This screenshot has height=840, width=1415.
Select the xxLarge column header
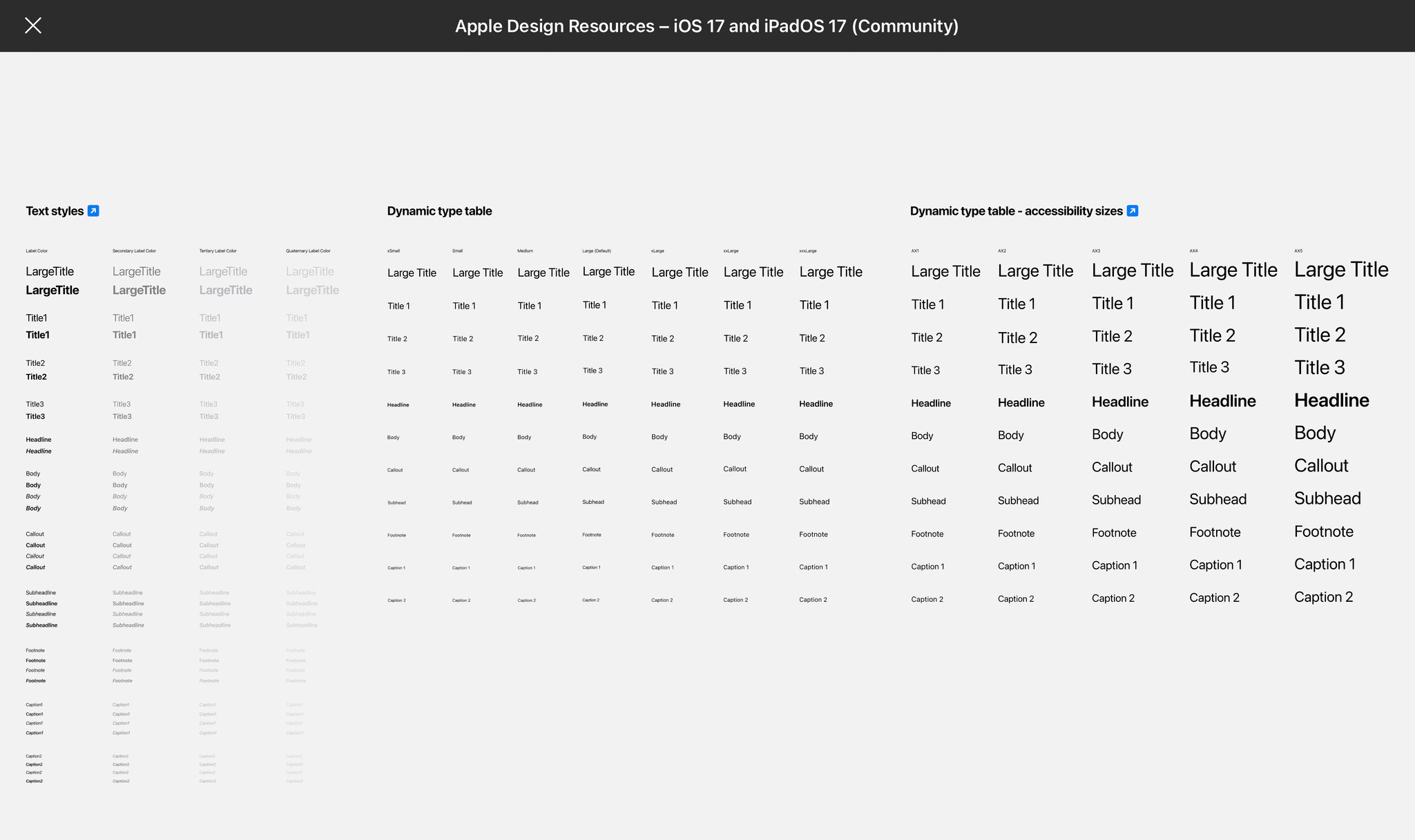[x=731, y=251]
